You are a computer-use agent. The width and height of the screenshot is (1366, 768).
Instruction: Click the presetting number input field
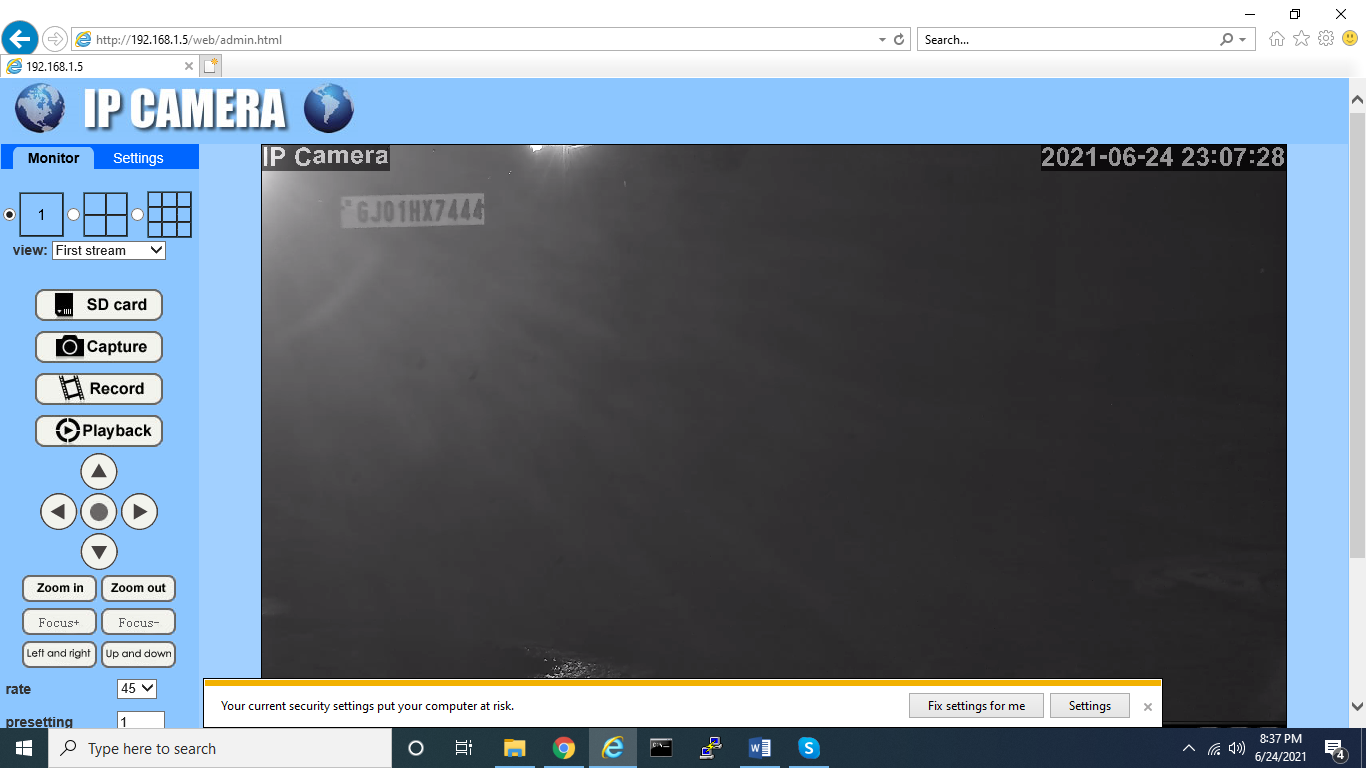pyautogui.click(x=140, y=721)
